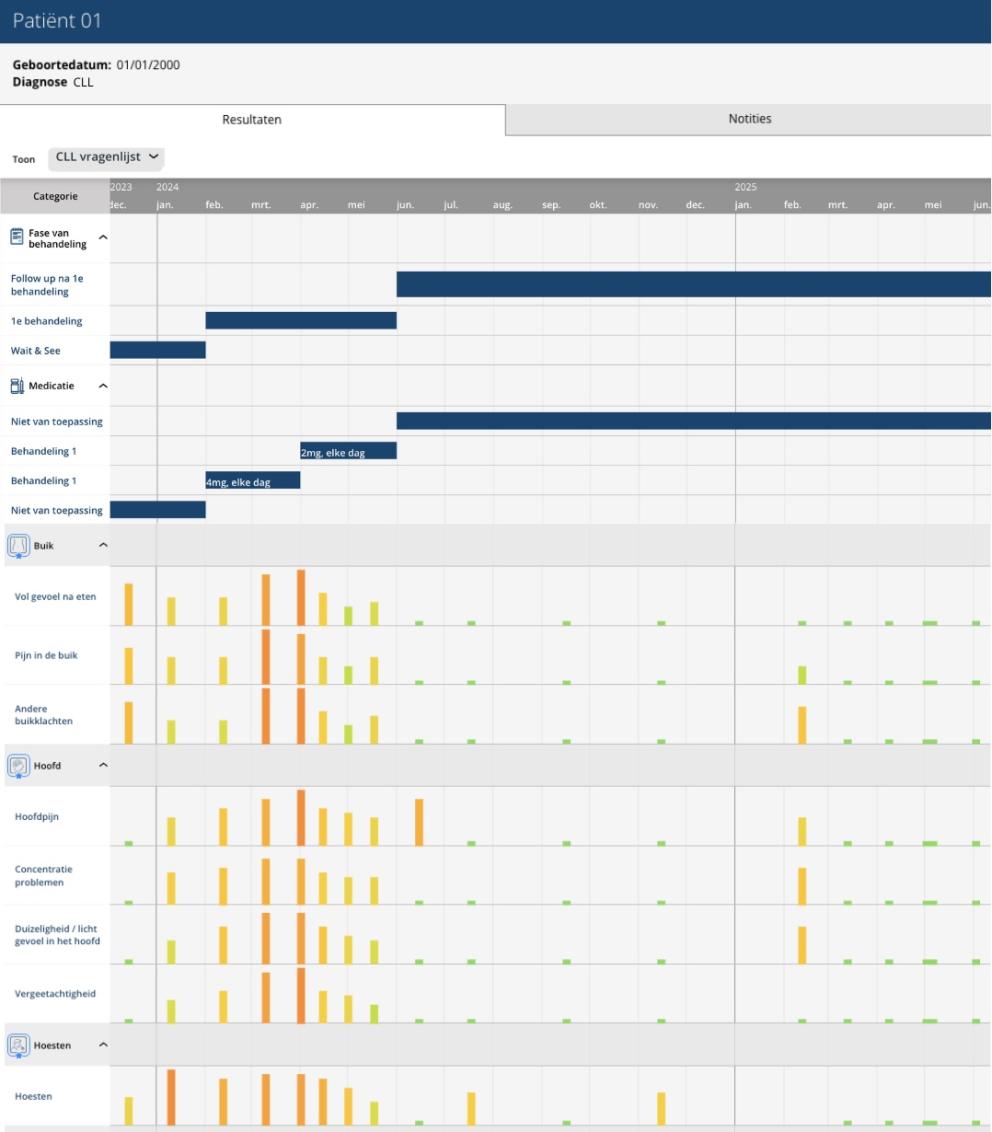This screenshot has height=1132, width=992.
Task: Open the CLL vragenlijst dropdown
Action: click(x=106, y=158)
